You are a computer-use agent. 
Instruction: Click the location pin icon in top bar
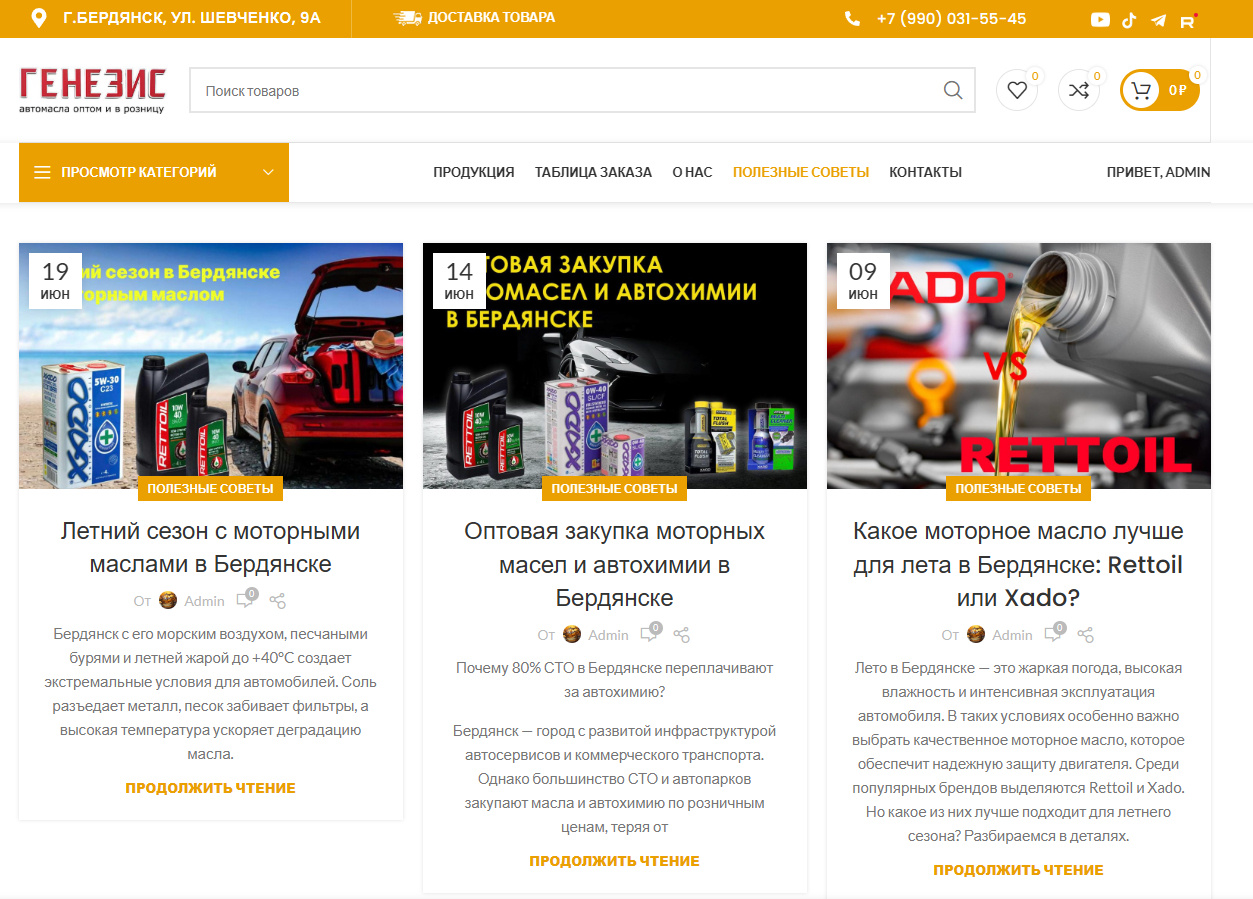[39, 18]
